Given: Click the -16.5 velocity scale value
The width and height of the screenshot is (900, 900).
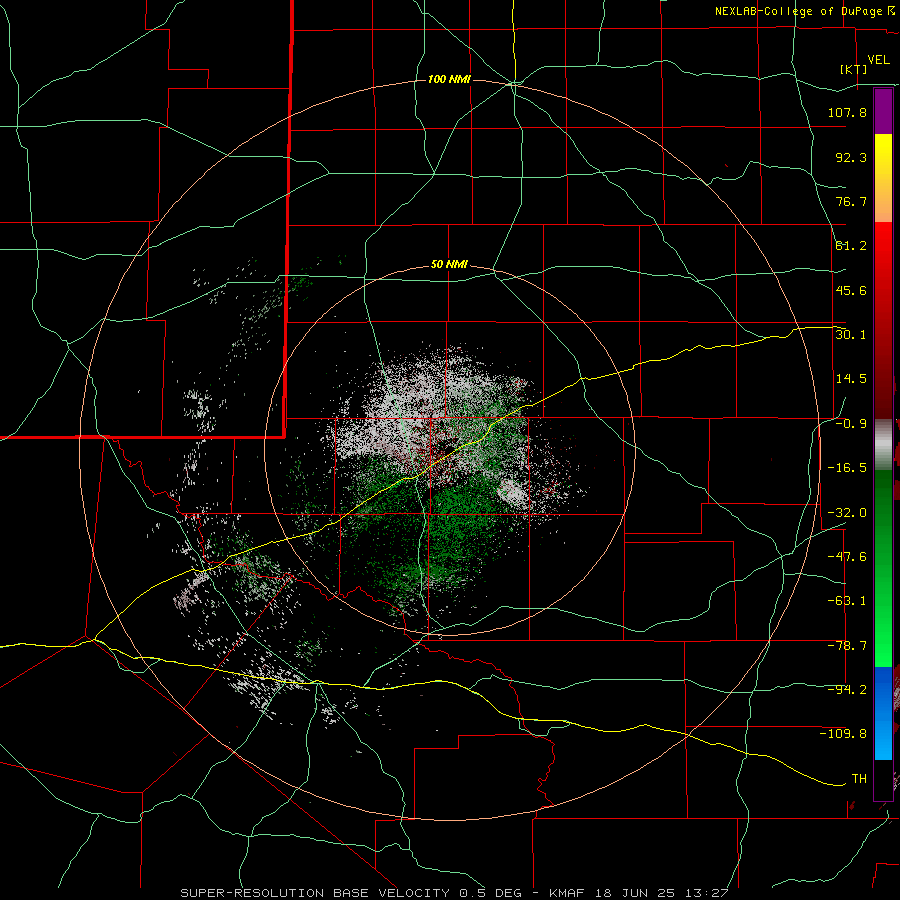Looking at the screenshot, I should click(847, 468).
